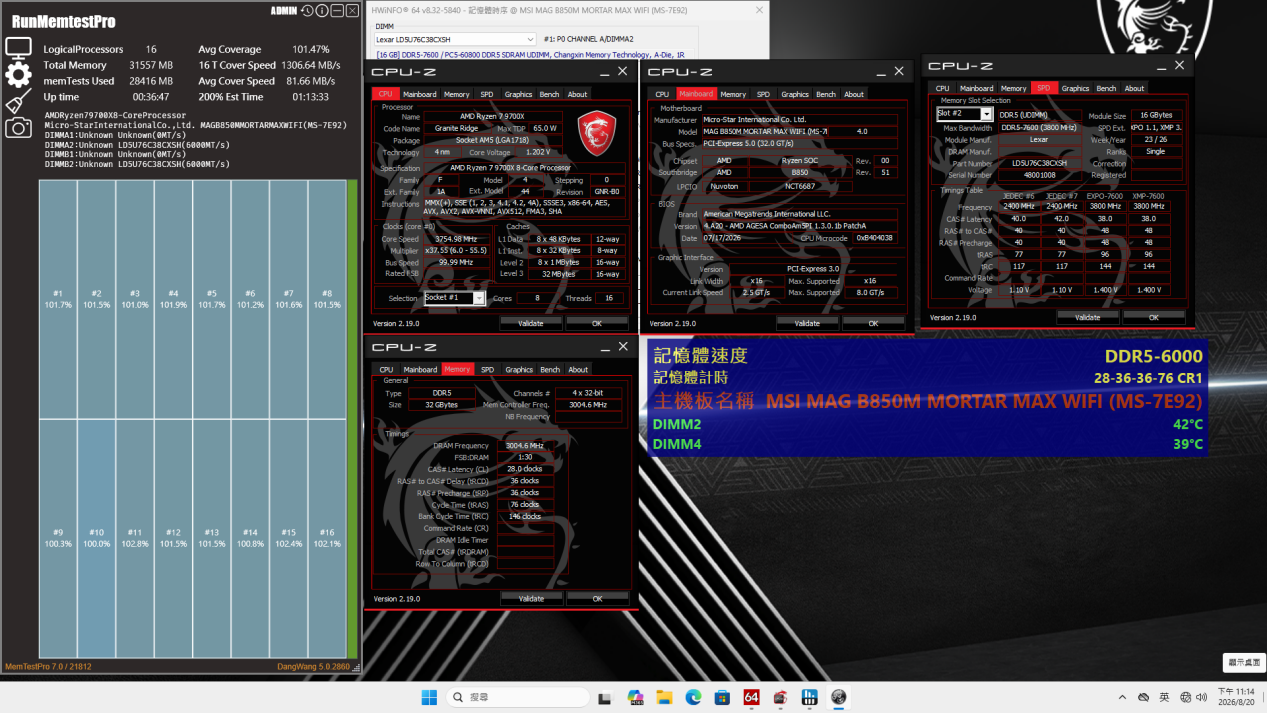Open the red chip app icon on the taskbar
Viewport: 1267px width, 713px height.
780,697
